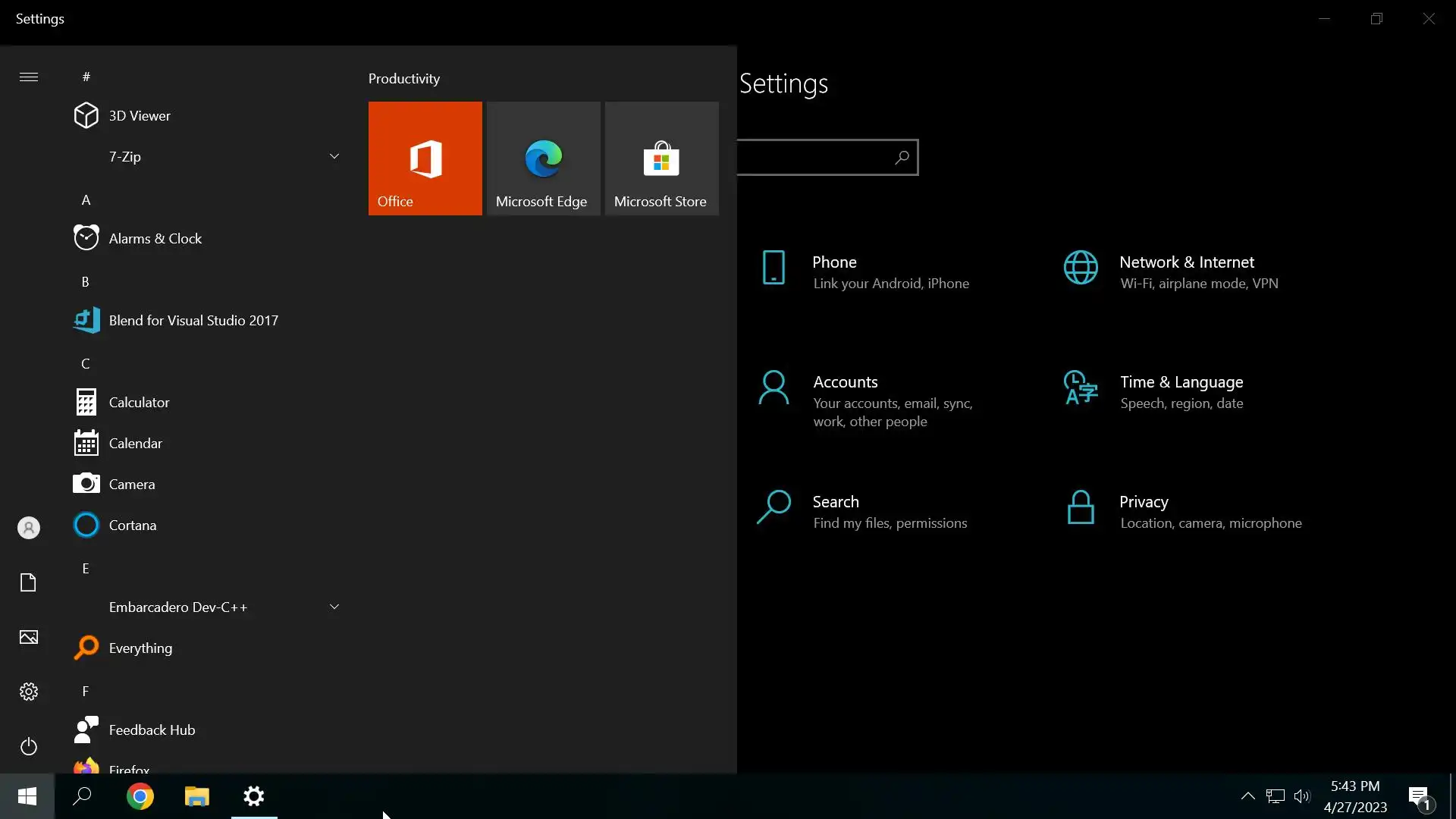Open Google Chrome from the taskbar
The height and width of the screenshot is (819, 1456).
(x=140, y=797)
